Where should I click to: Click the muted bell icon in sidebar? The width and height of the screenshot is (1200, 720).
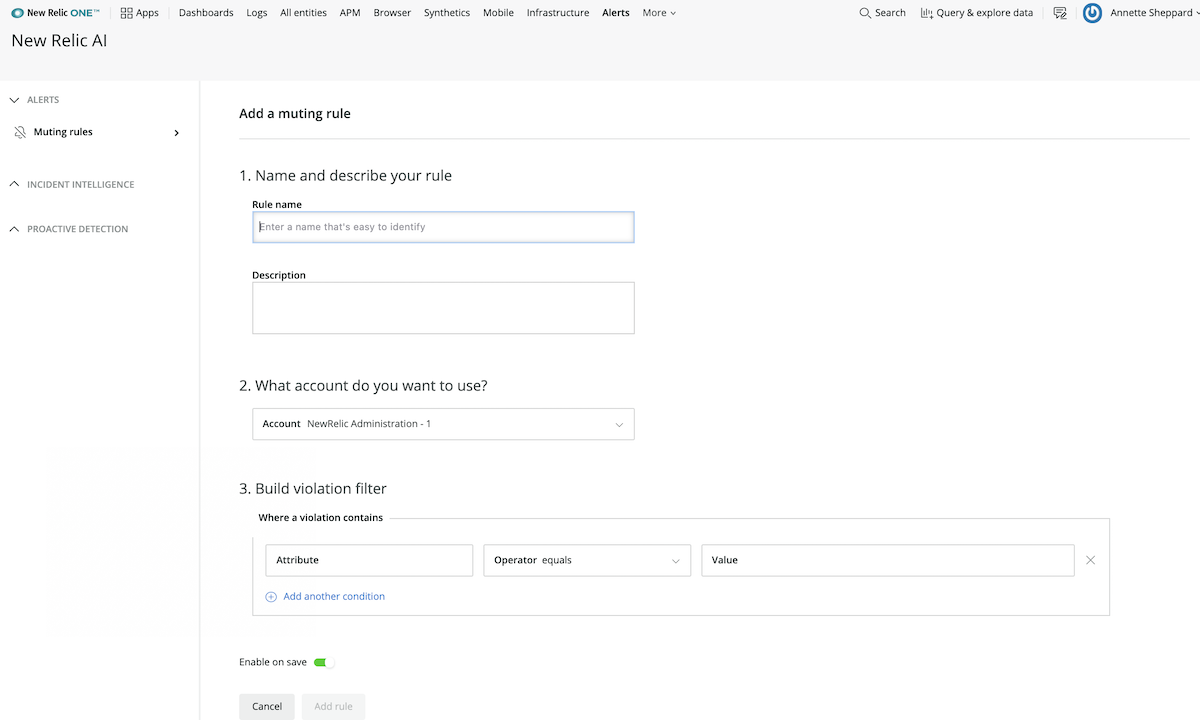pos(20,132)
